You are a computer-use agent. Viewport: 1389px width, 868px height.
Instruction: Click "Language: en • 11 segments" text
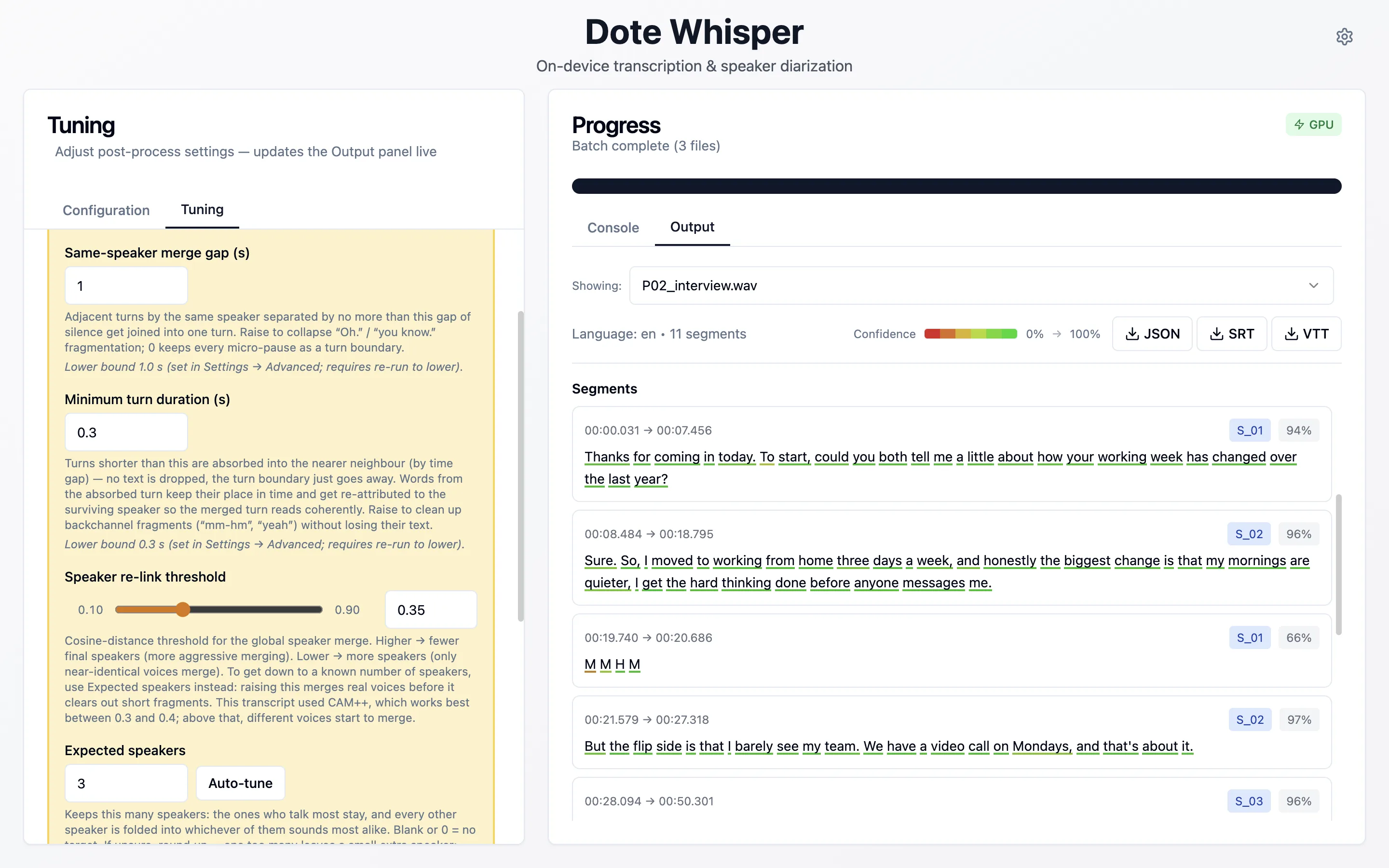pos(659,334)
